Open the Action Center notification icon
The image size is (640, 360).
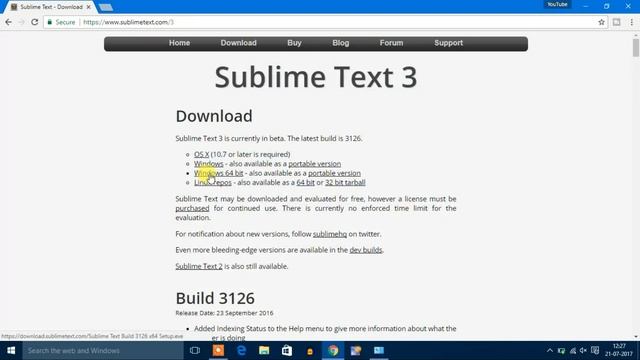pos(595,351)
